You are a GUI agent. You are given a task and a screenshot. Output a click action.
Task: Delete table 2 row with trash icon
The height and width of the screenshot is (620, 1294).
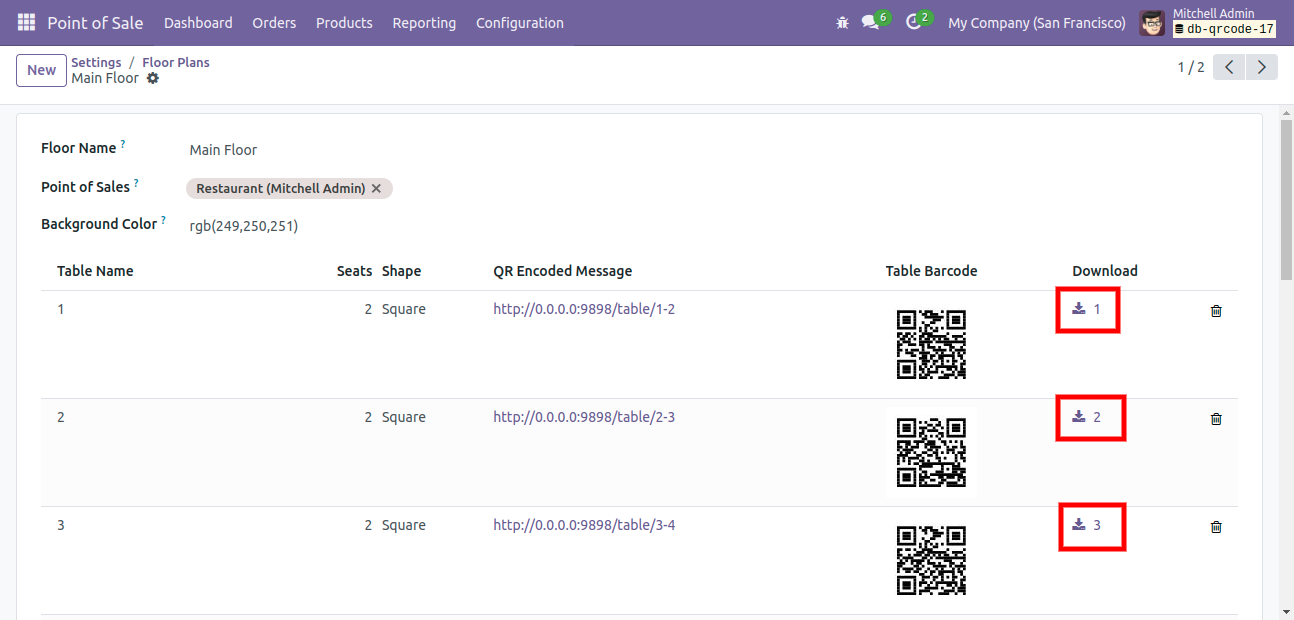(1216, 419)
